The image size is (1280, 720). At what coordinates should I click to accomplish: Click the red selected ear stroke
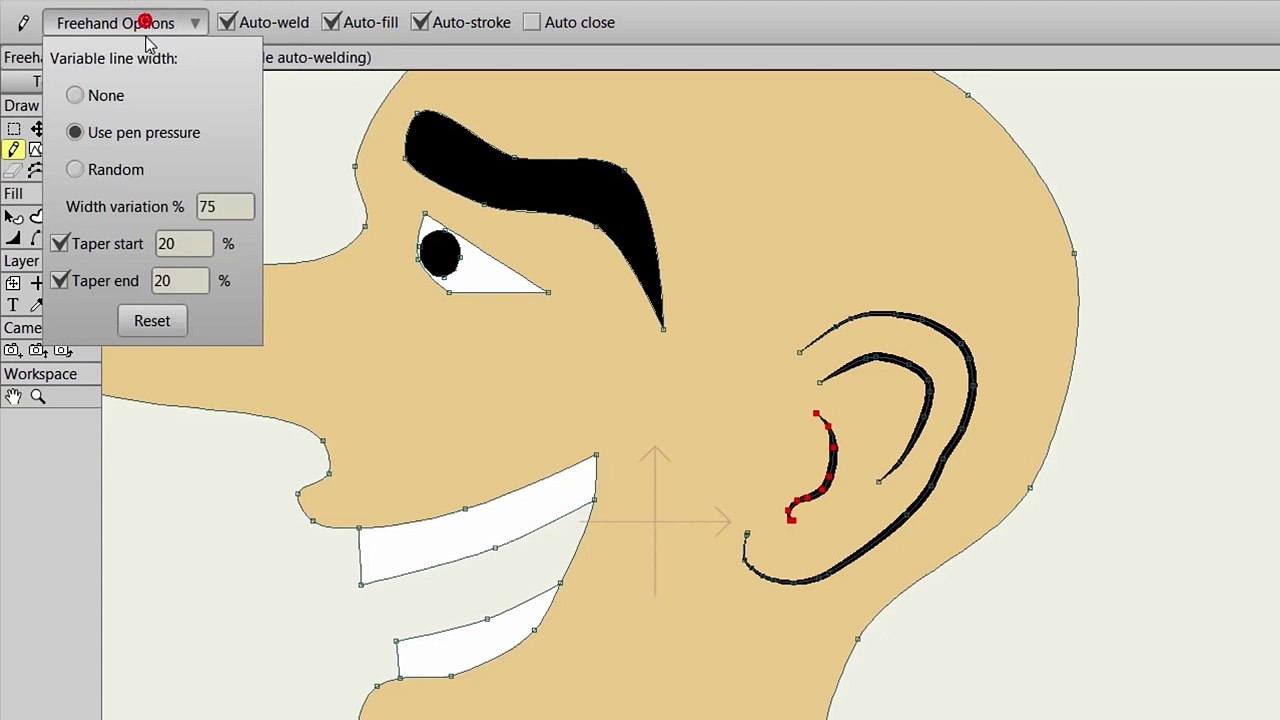click(831, 462)
